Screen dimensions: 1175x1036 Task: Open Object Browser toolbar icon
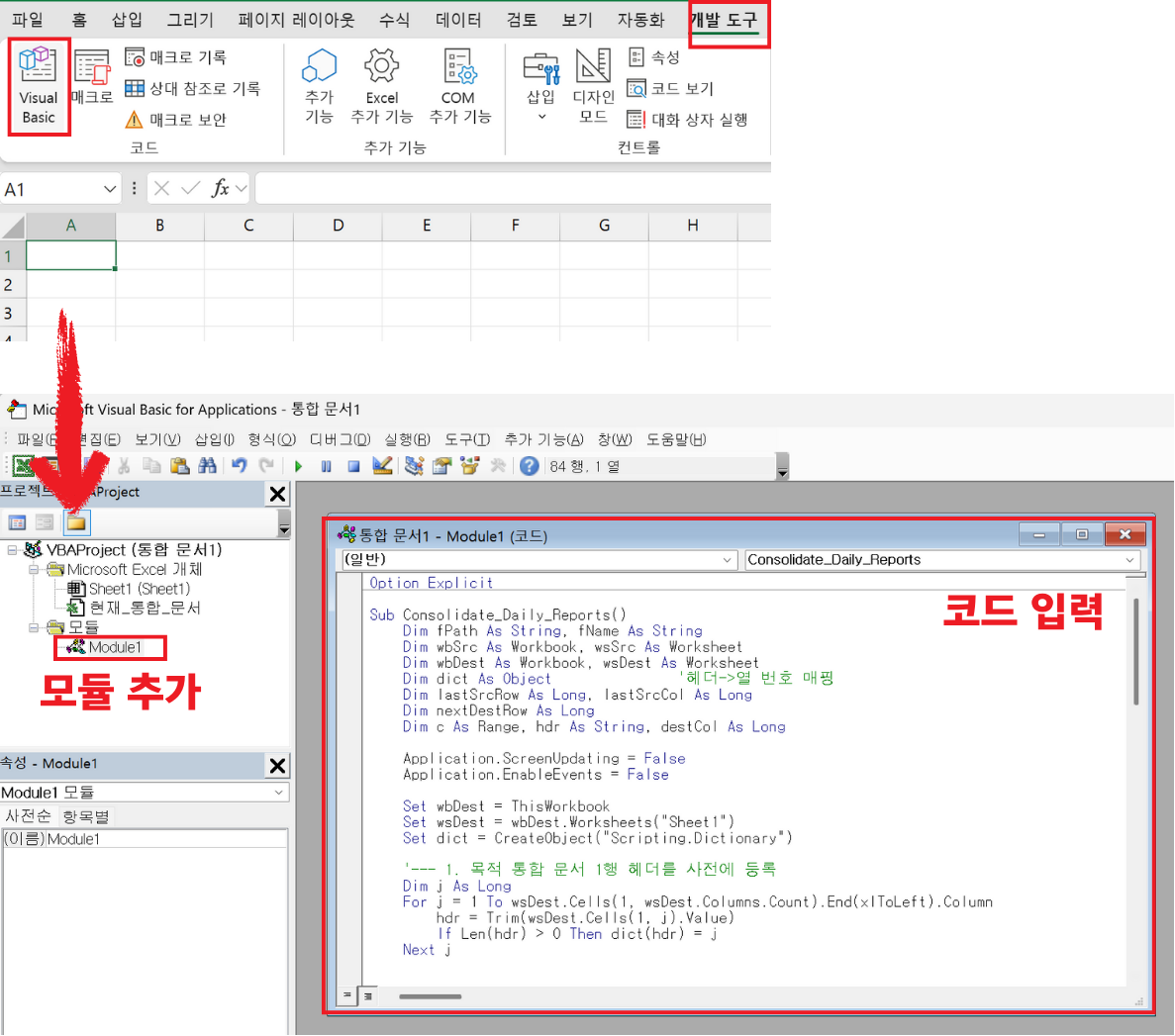tap(470, 467)
